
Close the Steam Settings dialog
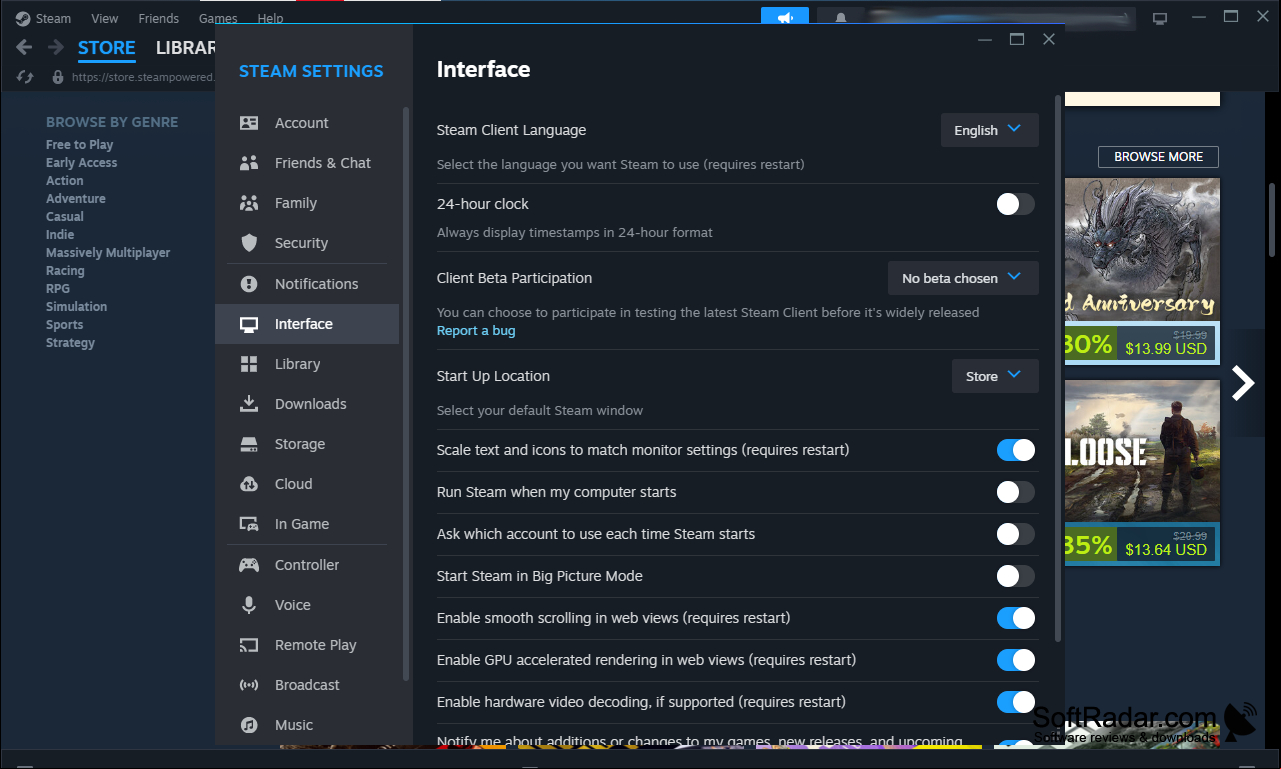coord(1048,39)
